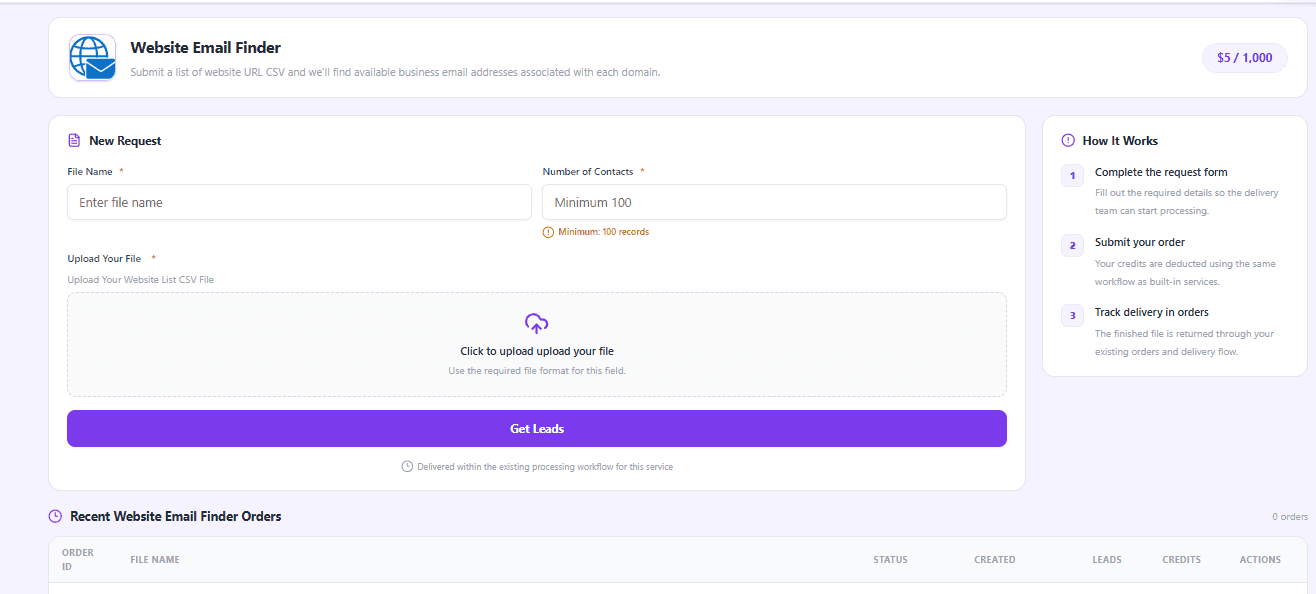Click the 'Number of Contacts' field label

588,172
